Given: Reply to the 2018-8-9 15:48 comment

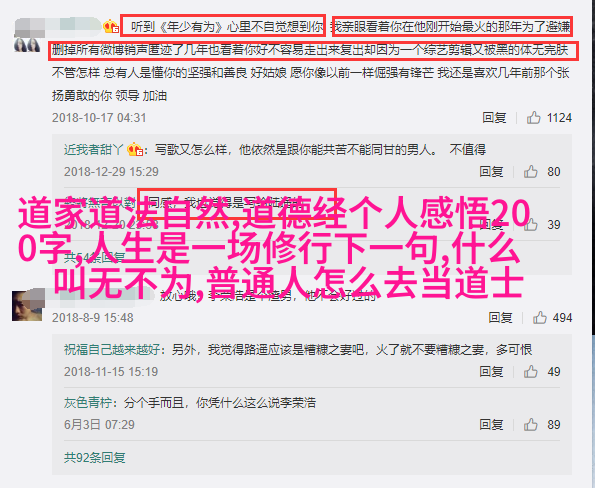Looking at the screenshot, I should tap(500, 317).
